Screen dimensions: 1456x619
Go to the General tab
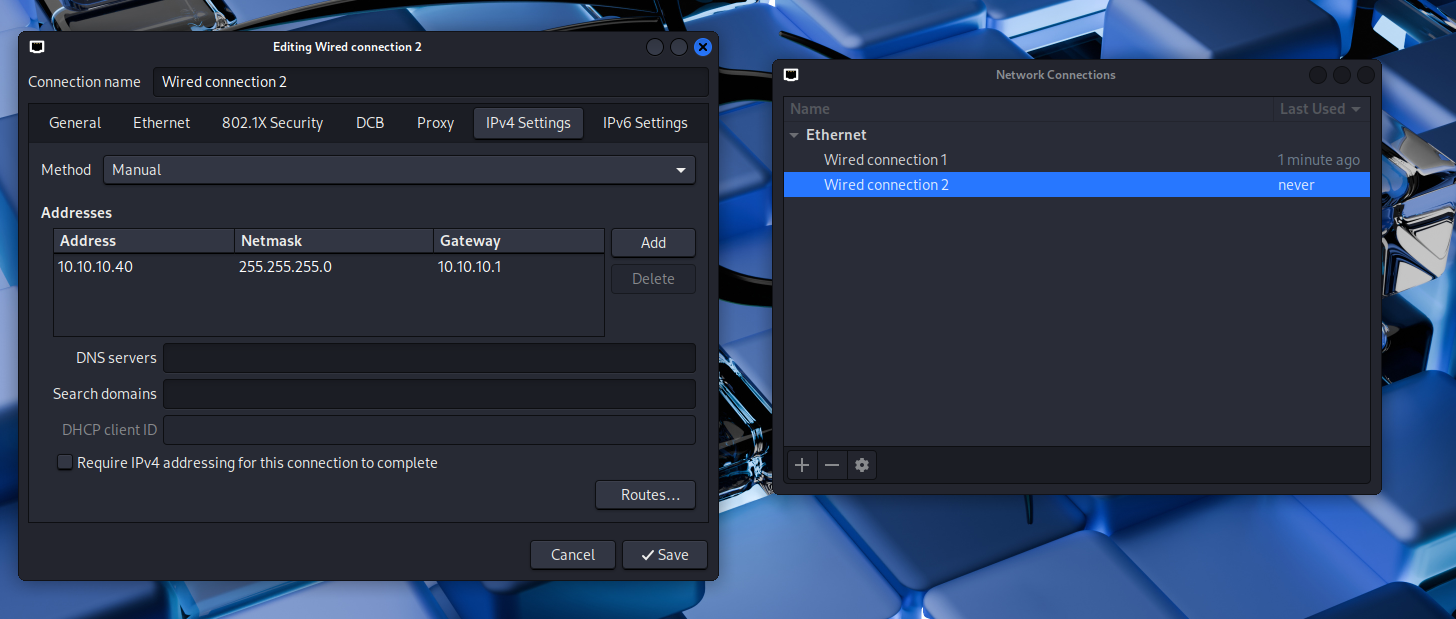pos(75,123)
